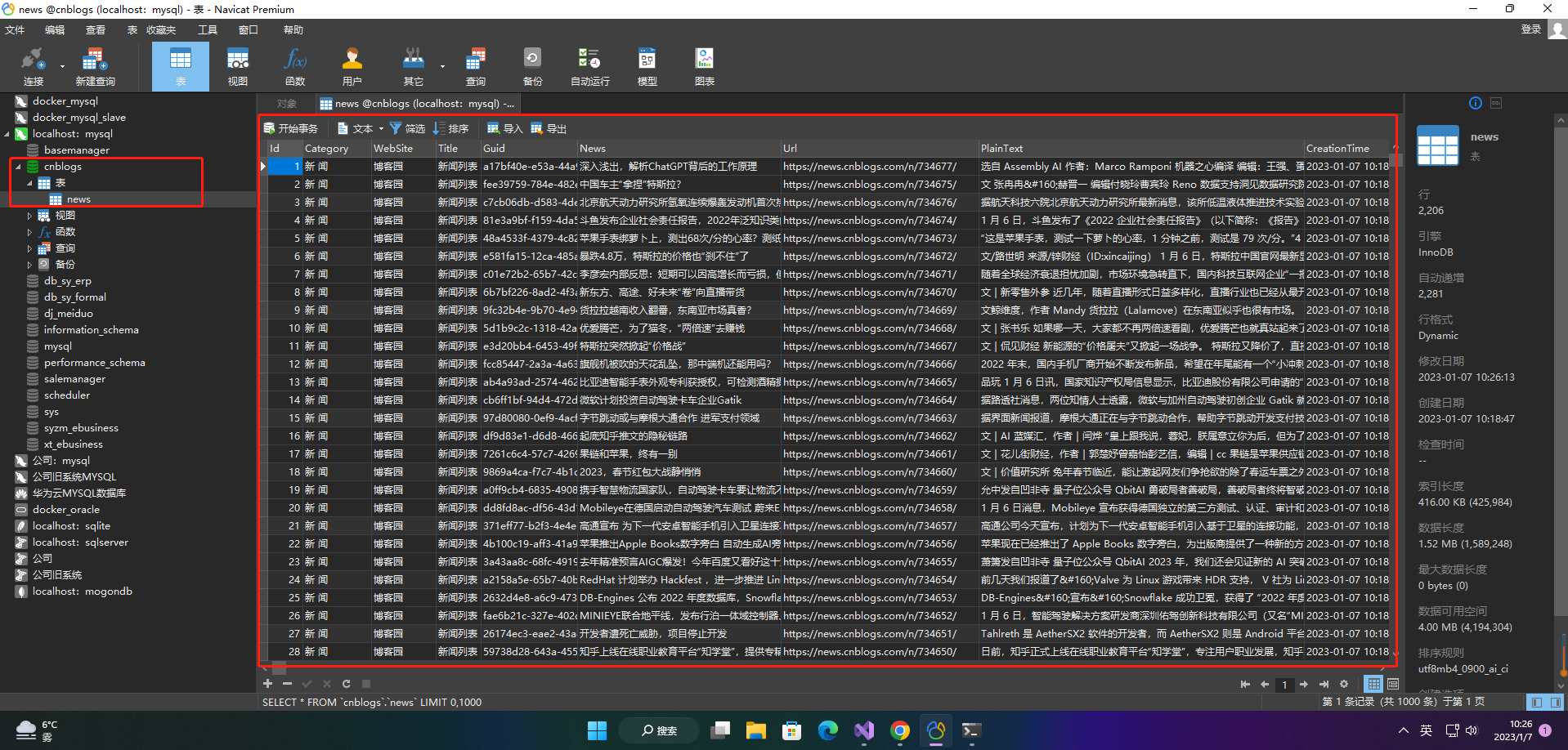Viewport: 1568px width, 750px height.
Task: Select the news table in the tree
Action: click(78, 199)
